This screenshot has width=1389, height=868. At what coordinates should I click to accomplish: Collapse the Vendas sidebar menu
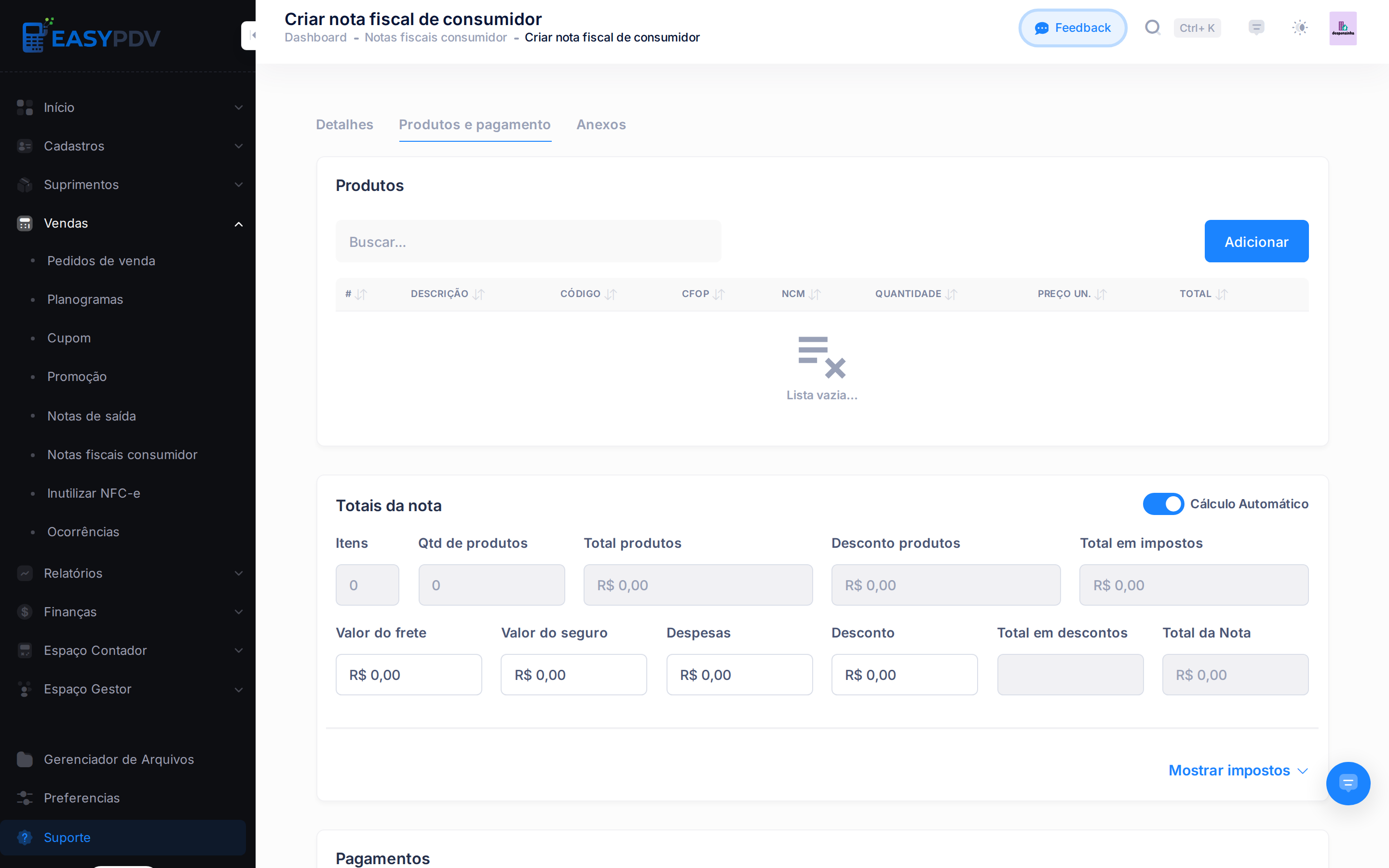127,223
